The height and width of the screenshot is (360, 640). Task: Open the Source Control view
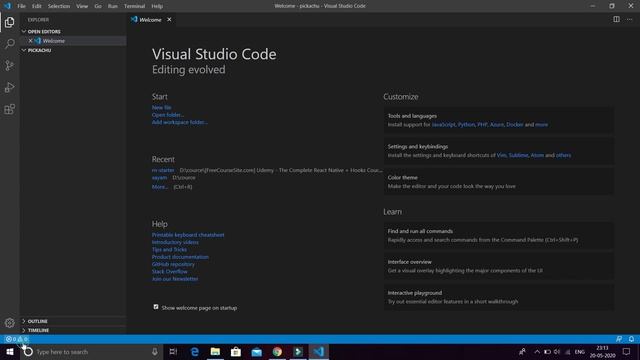[x=9, y=65]
